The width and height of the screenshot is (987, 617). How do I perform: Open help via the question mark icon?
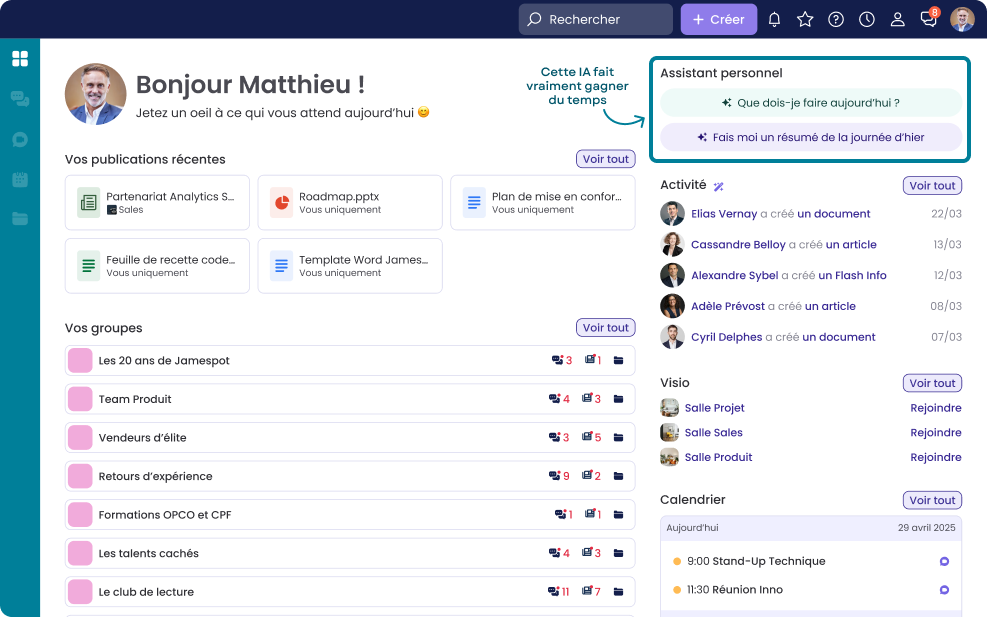coord(836,18)
